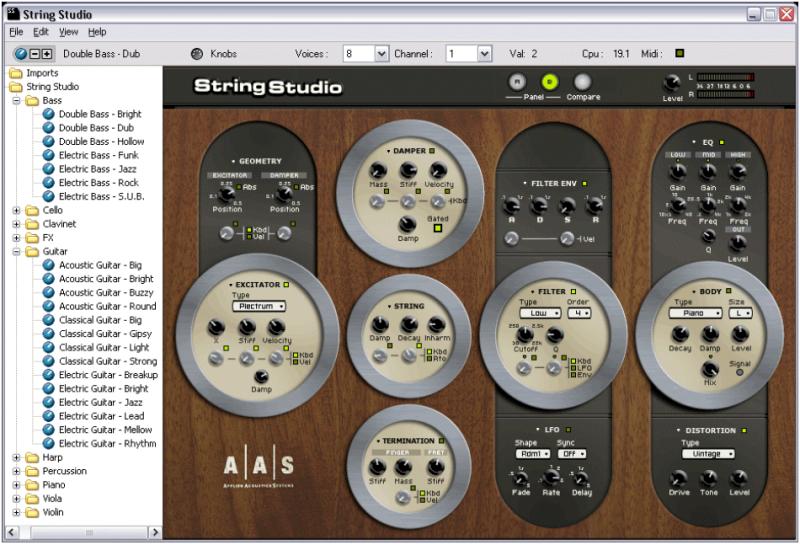Open the Channel dropdown
The image size is (800, 545).
point(485,54)
